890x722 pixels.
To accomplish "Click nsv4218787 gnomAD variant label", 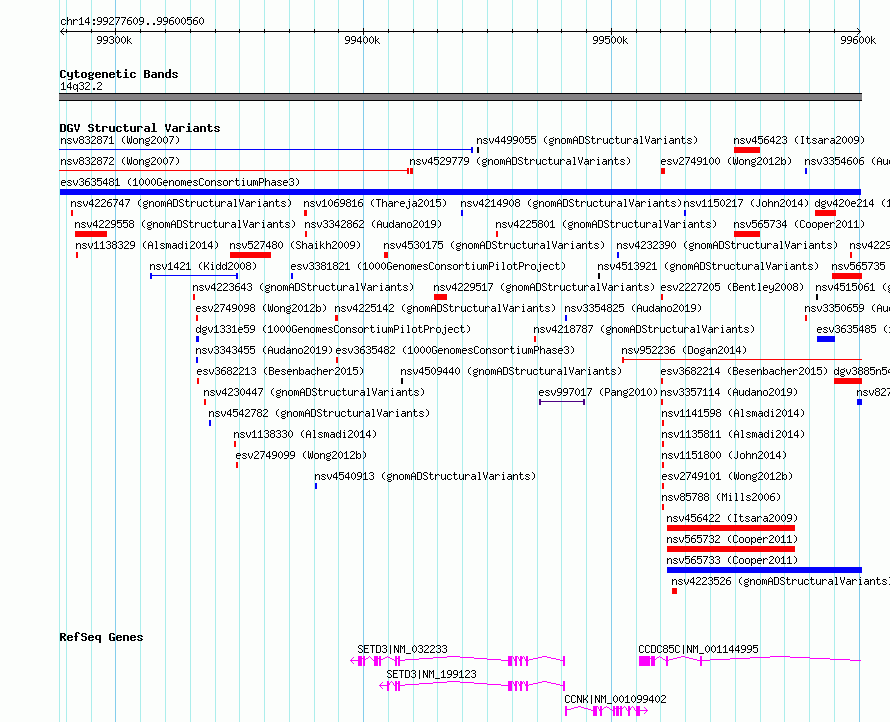I will (644, 329).
